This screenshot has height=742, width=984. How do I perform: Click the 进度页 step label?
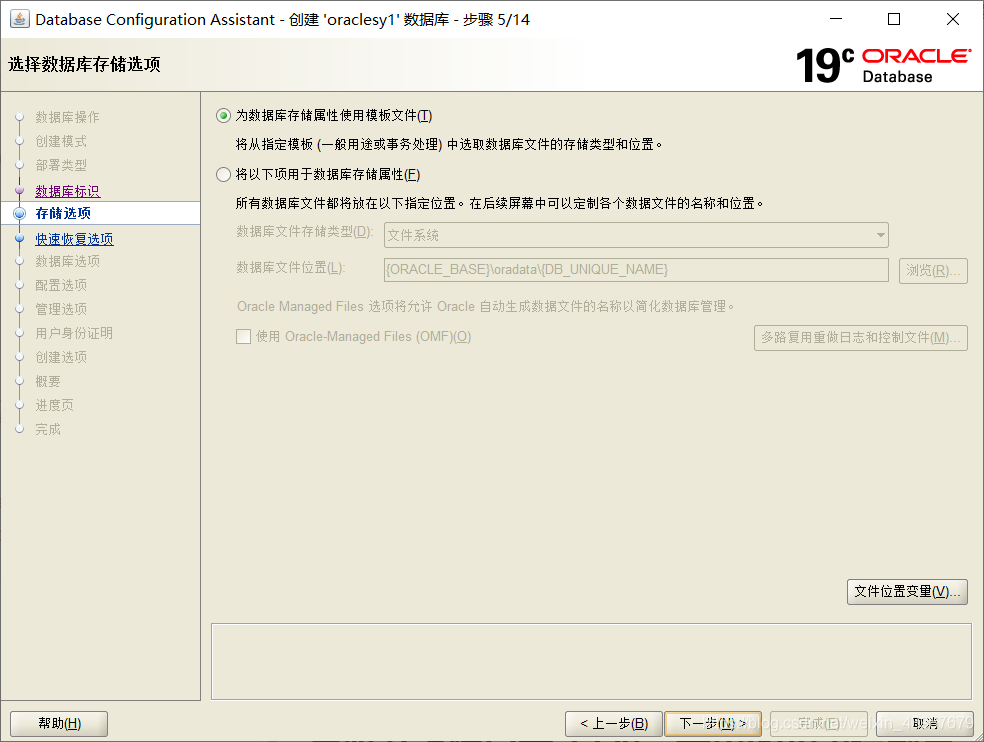coord(54,405)
